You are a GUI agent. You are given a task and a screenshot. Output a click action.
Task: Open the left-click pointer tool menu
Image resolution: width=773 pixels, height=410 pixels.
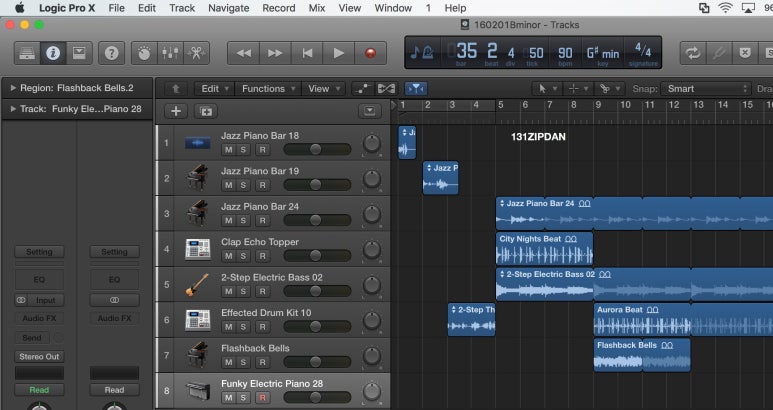[x=547, y=89]
